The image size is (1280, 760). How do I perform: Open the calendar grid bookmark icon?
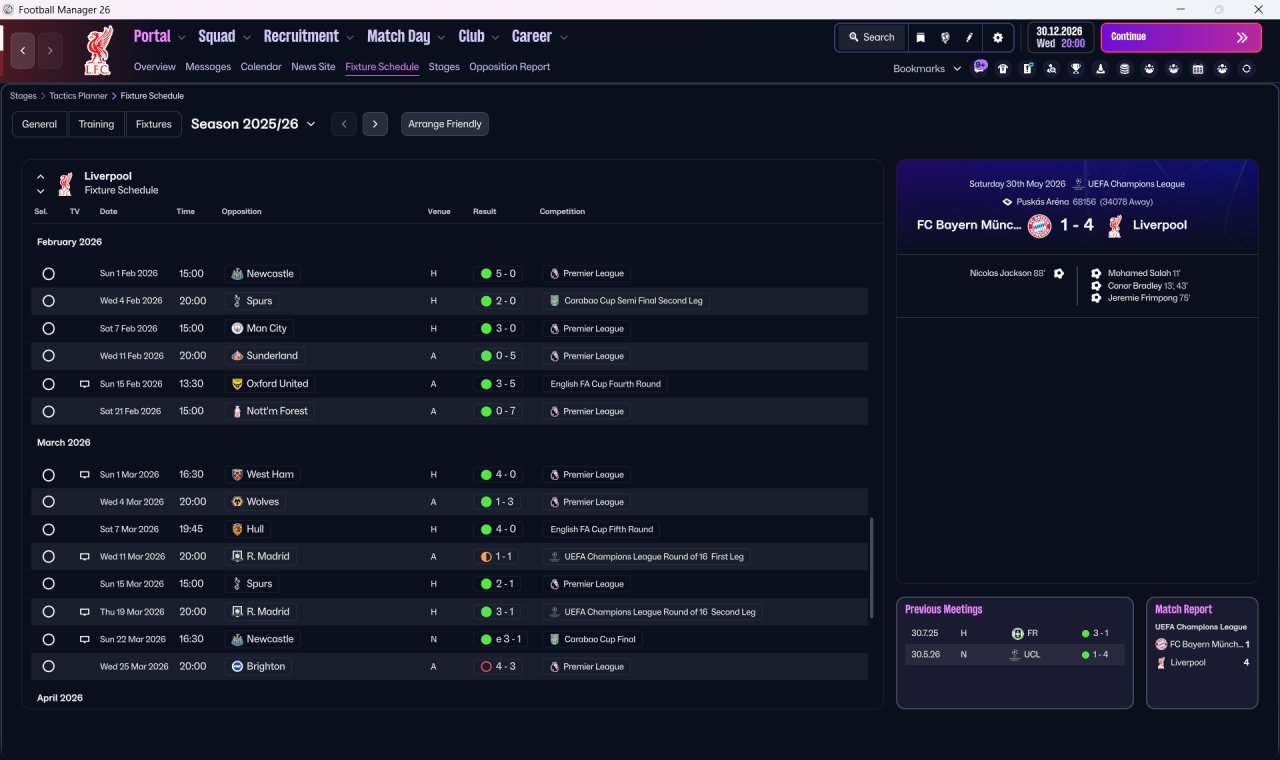click(1198, 69)
